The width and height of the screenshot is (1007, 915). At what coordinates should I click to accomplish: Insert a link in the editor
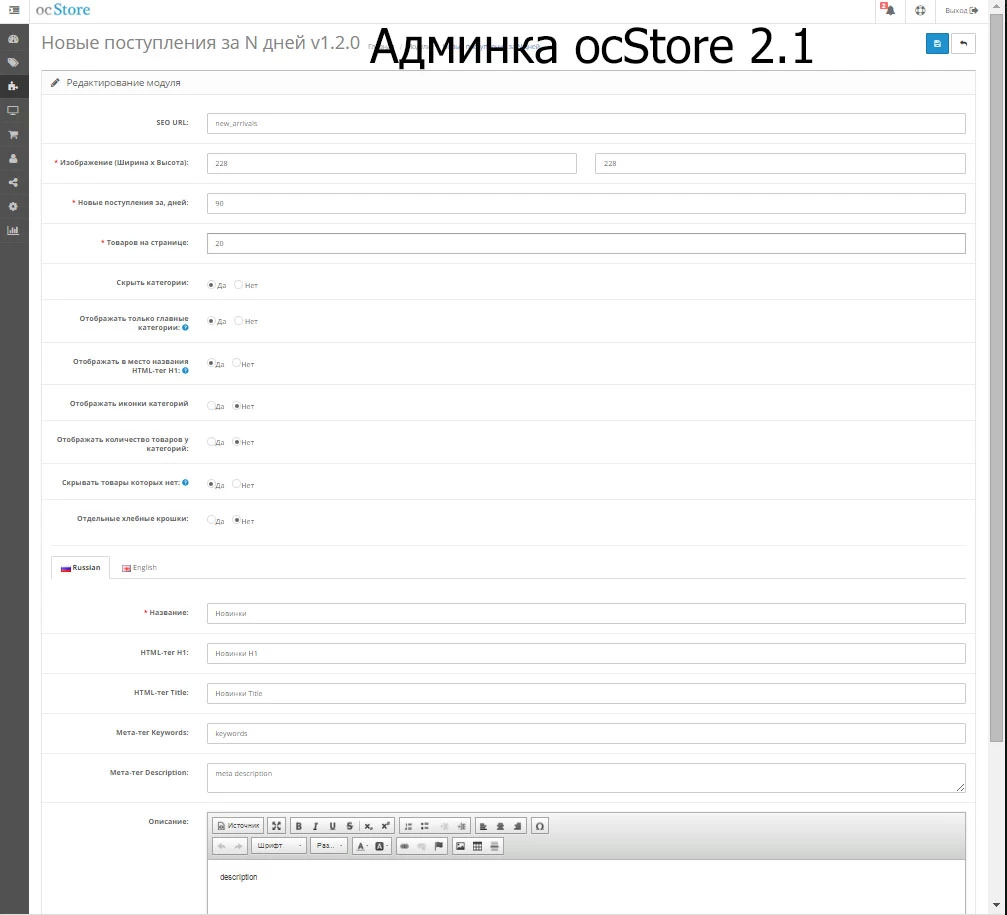click(x=405, y=846)
